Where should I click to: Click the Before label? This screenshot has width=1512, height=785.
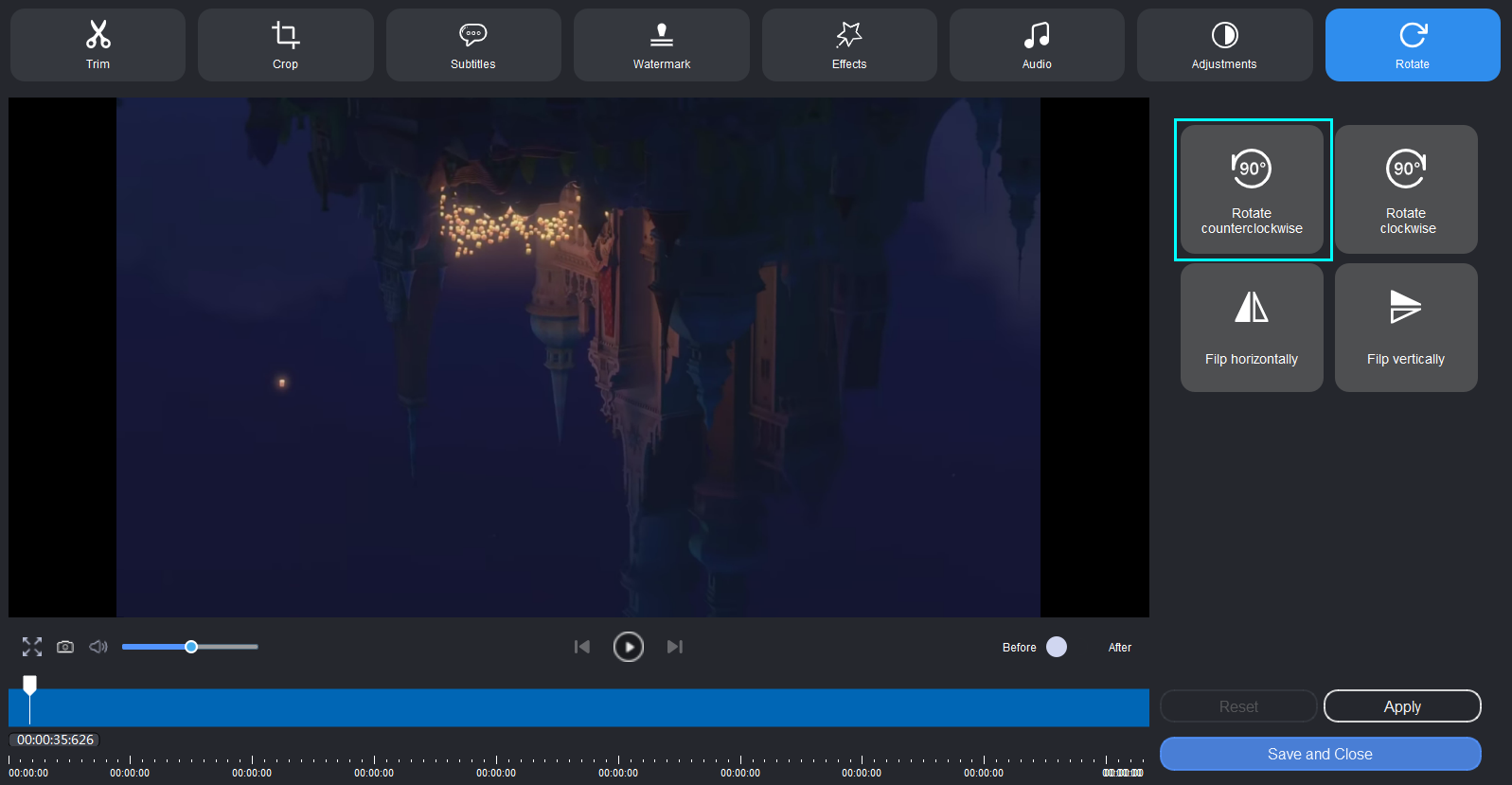click(x=1020, y=648)
